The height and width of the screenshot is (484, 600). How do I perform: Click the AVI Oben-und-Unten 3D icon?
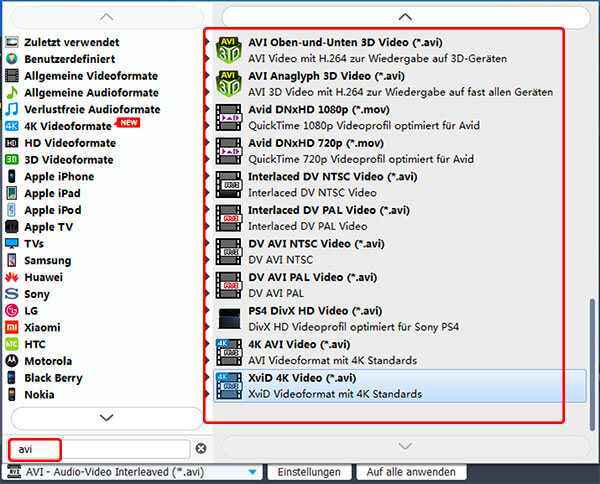tap(228, 51)
